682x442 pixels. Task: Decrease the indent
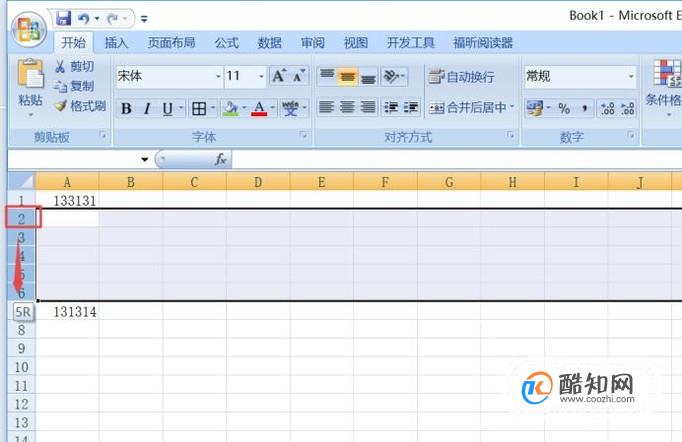[x=391, y=107]
